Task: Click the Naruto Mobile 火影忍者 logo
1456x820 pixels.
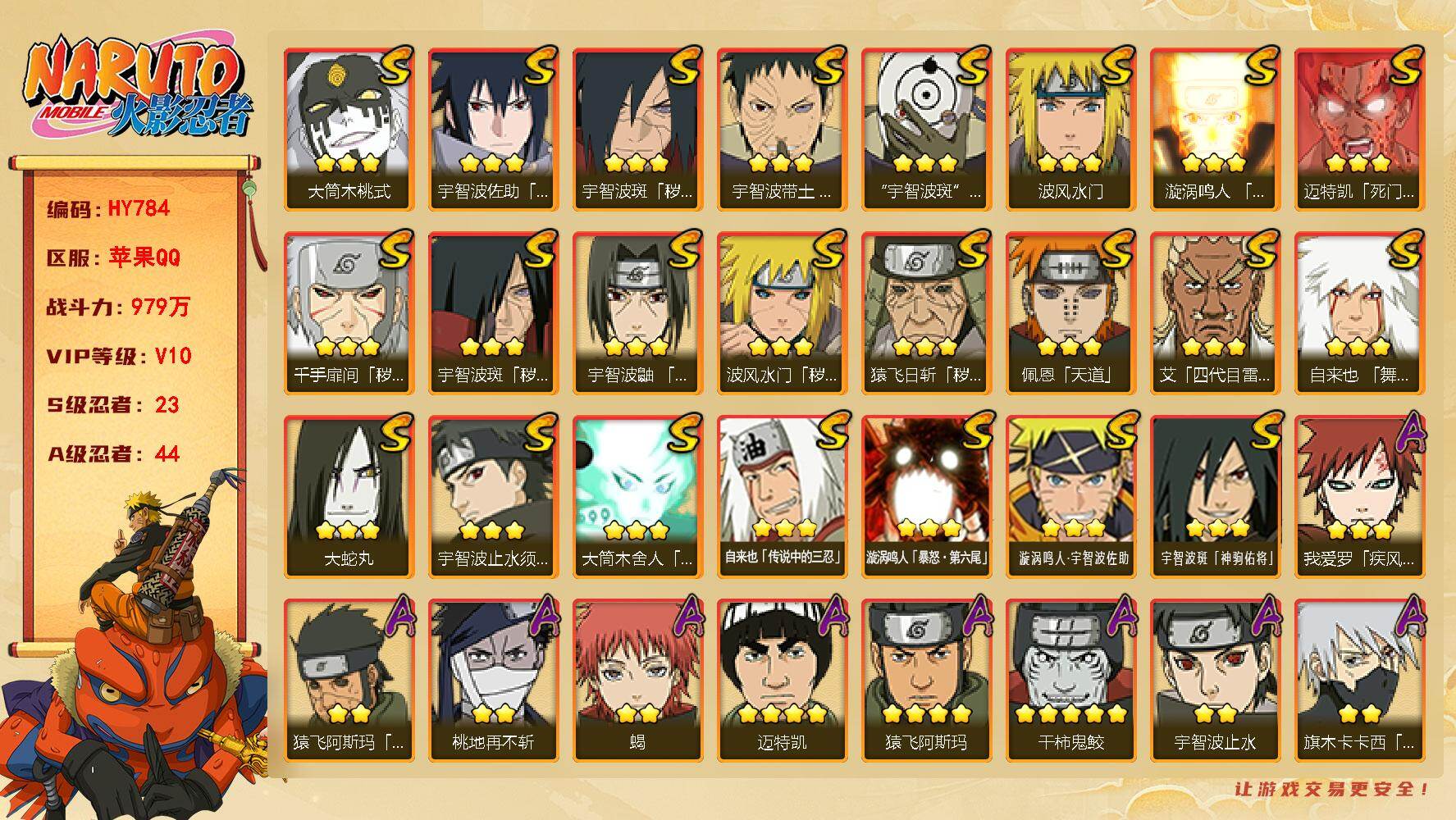Action: pyautogui.click(x=137, y=88)
